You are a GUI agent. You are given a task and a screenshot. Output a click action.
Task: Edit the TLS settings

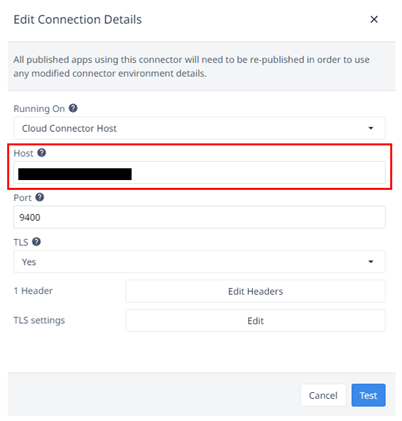click(x=255, y=321)
